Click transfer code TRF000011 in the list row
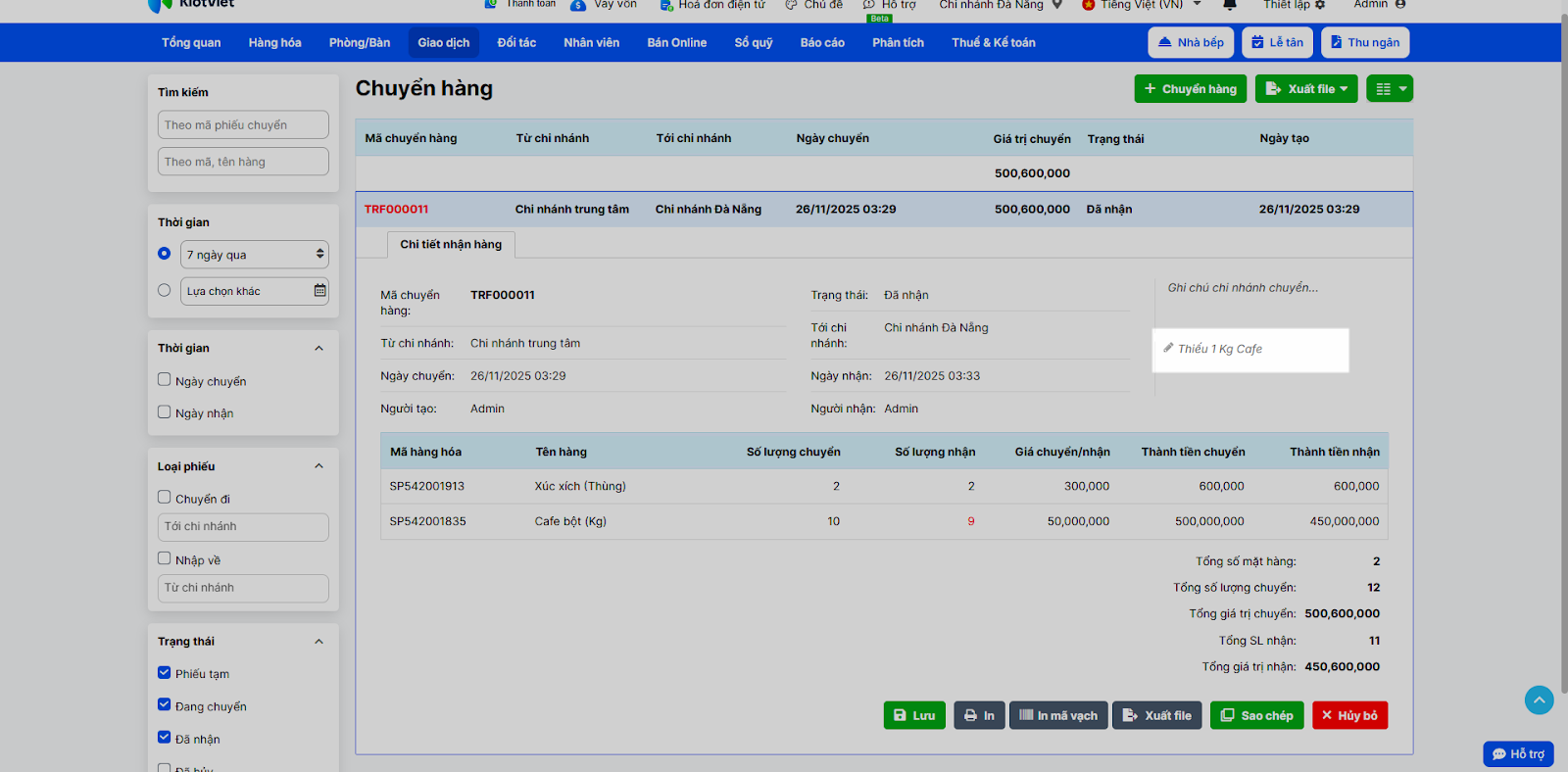Image resolution: width=1568 pixels, height=772 pixels. pyautogui.click(x=397, y=210)
